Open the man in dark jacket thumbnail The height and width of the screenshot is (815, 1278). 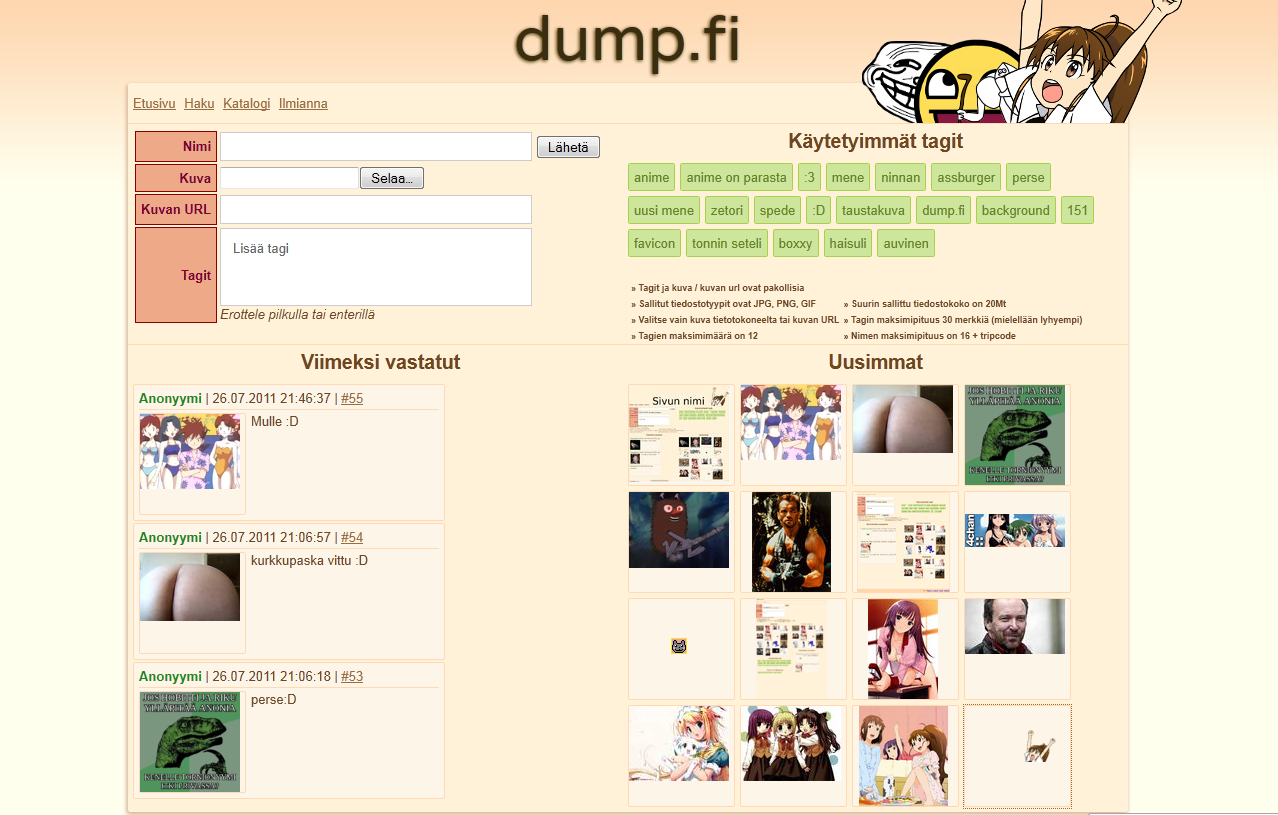coord(1015,627)
